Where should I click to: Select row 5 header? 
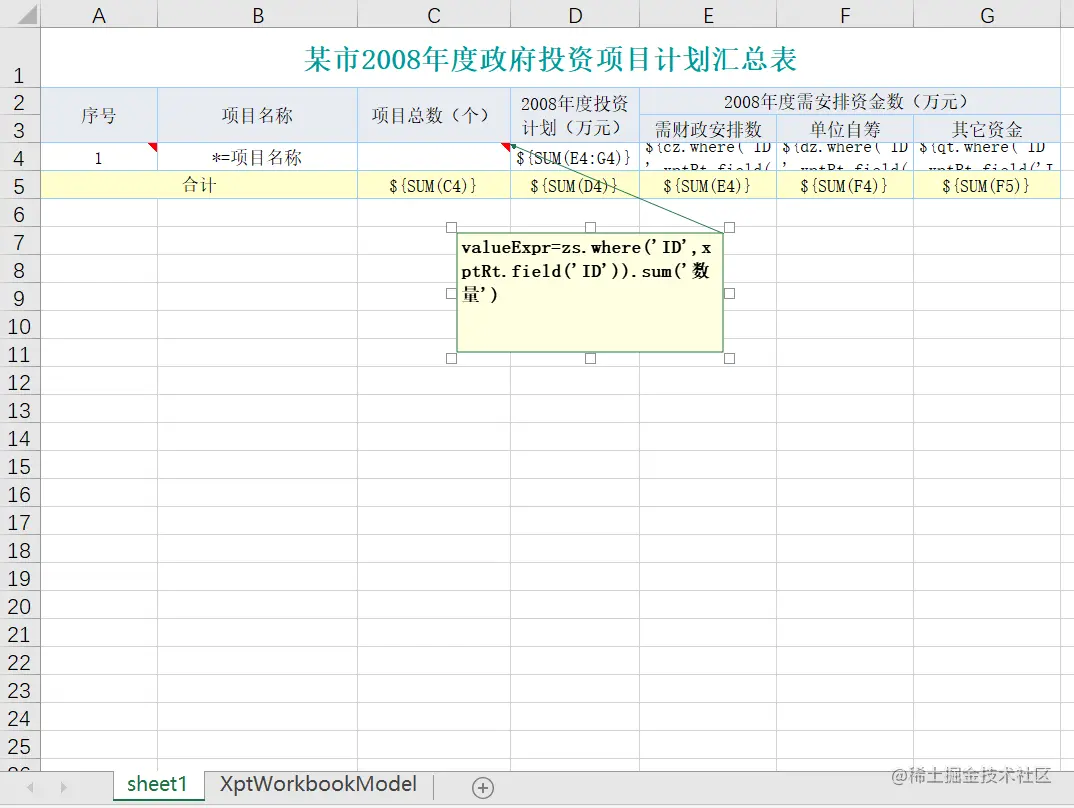point(19,186)
